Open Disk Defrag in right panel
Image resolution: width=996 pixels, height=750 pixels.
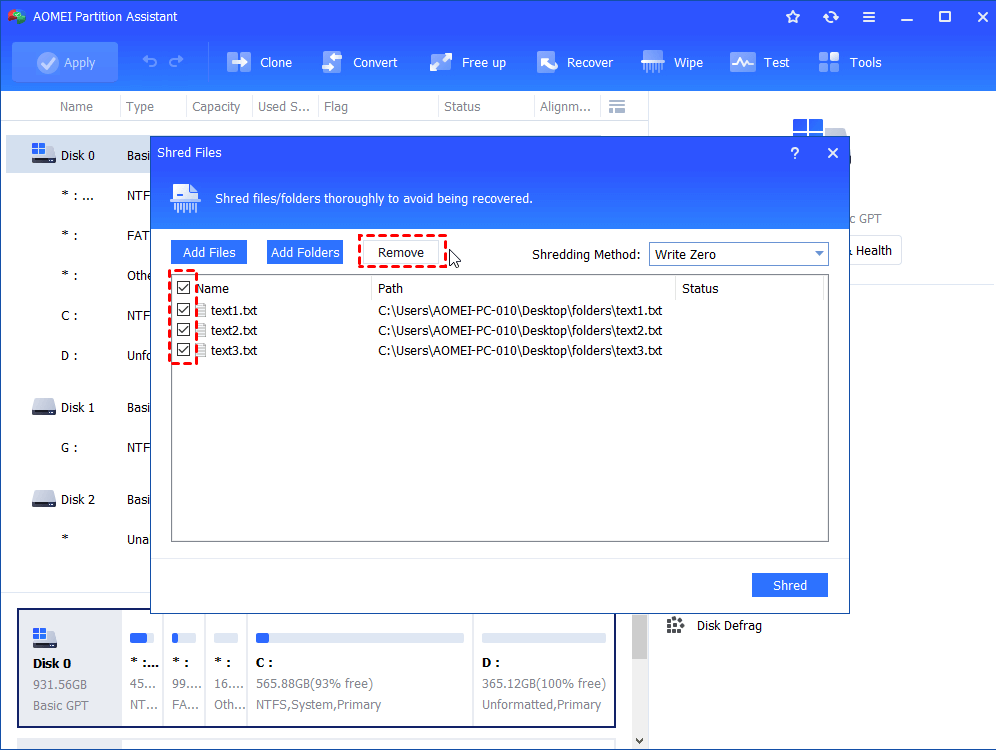click(x=714, y=626)
